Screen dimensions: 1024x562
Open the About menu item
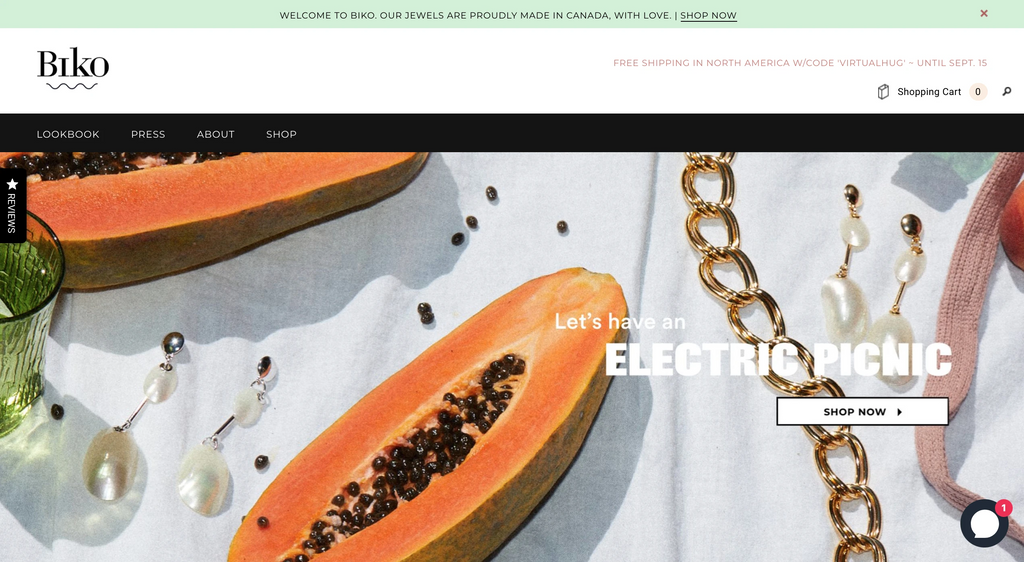coord(216,134)
